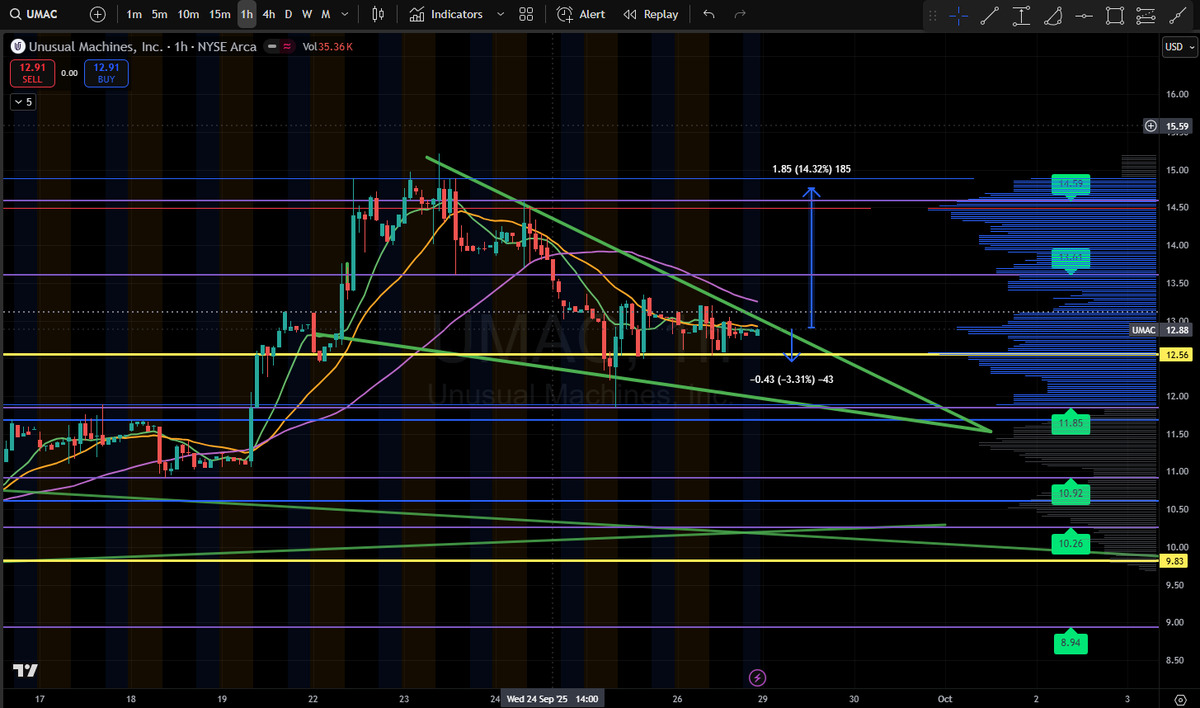Select the trend line drawing tool
The image size is (1200, 708).
coord(990,15)
